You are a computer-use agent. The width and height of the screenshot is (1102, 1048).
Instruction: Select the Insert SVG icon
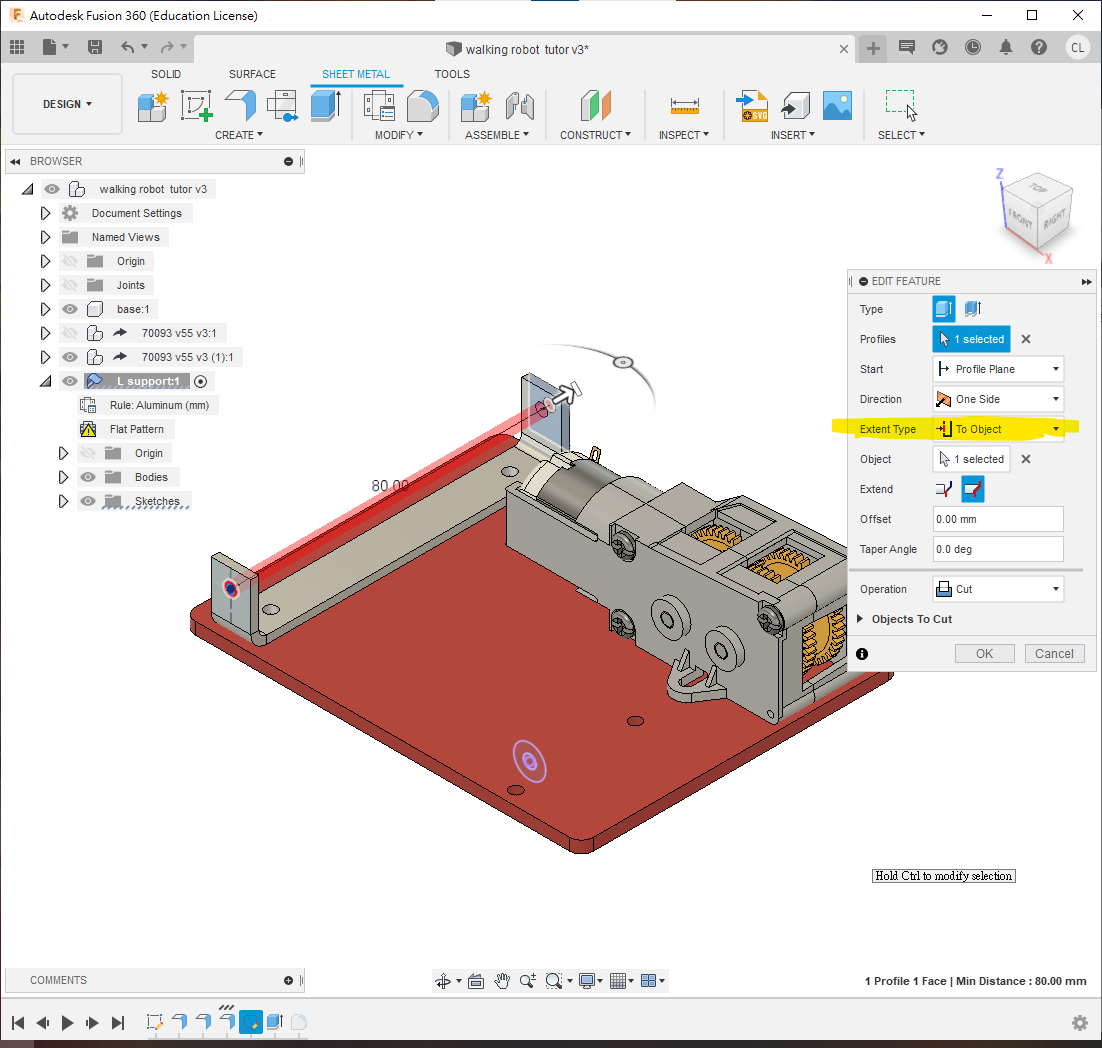pos(752,105)
